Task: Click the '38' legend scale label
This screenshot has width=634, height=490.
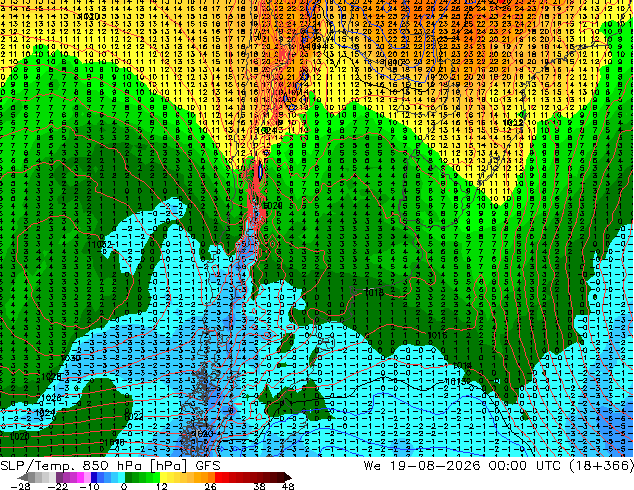Action: 260,486
